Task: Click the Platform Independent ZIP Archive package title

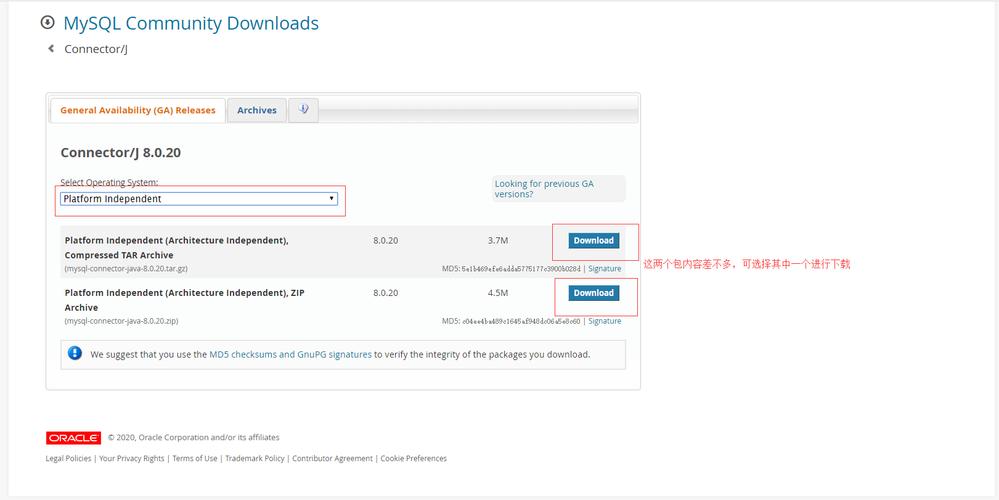Action: 185,300
